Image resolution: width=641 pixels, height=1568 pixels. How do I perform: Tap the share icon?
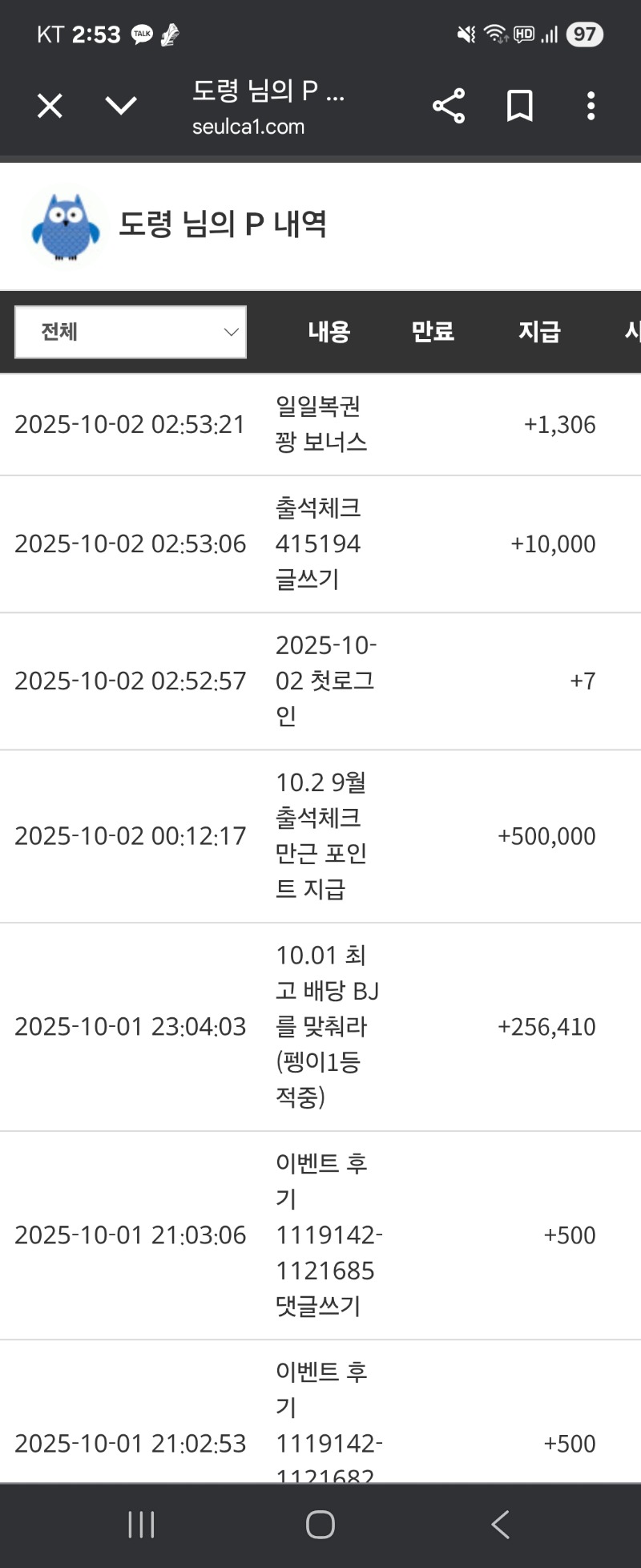(449, 106)
